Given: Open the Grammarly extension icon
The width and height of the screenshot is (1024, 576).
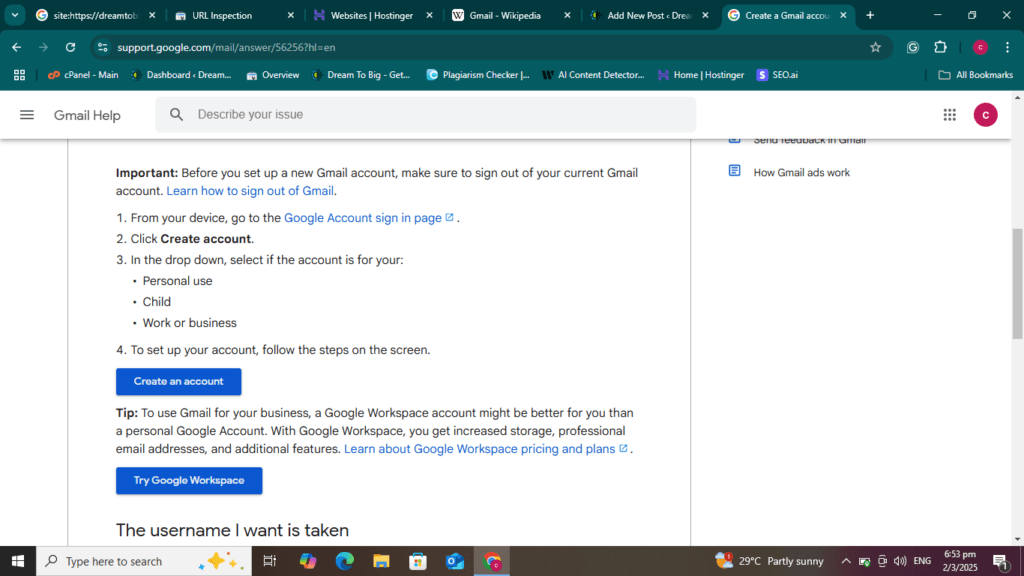Looking at the screenshot, I should pos(912,47).
